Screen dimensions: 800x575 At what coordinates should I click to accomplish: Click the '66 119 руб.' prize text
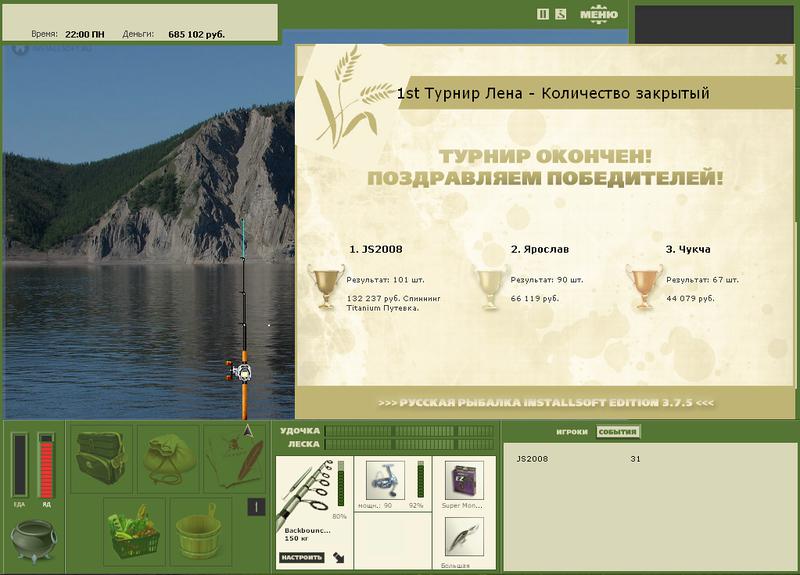535,298
